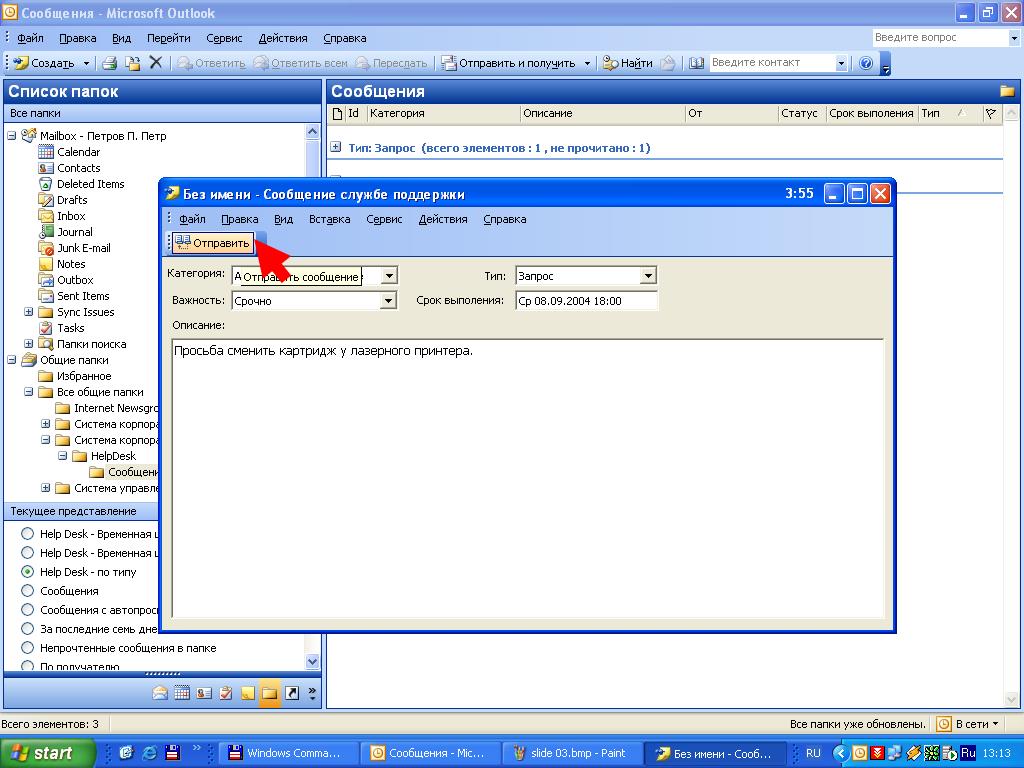
Task: Open the Важность dropdown showing Срочно
Action: coord(388,300)
